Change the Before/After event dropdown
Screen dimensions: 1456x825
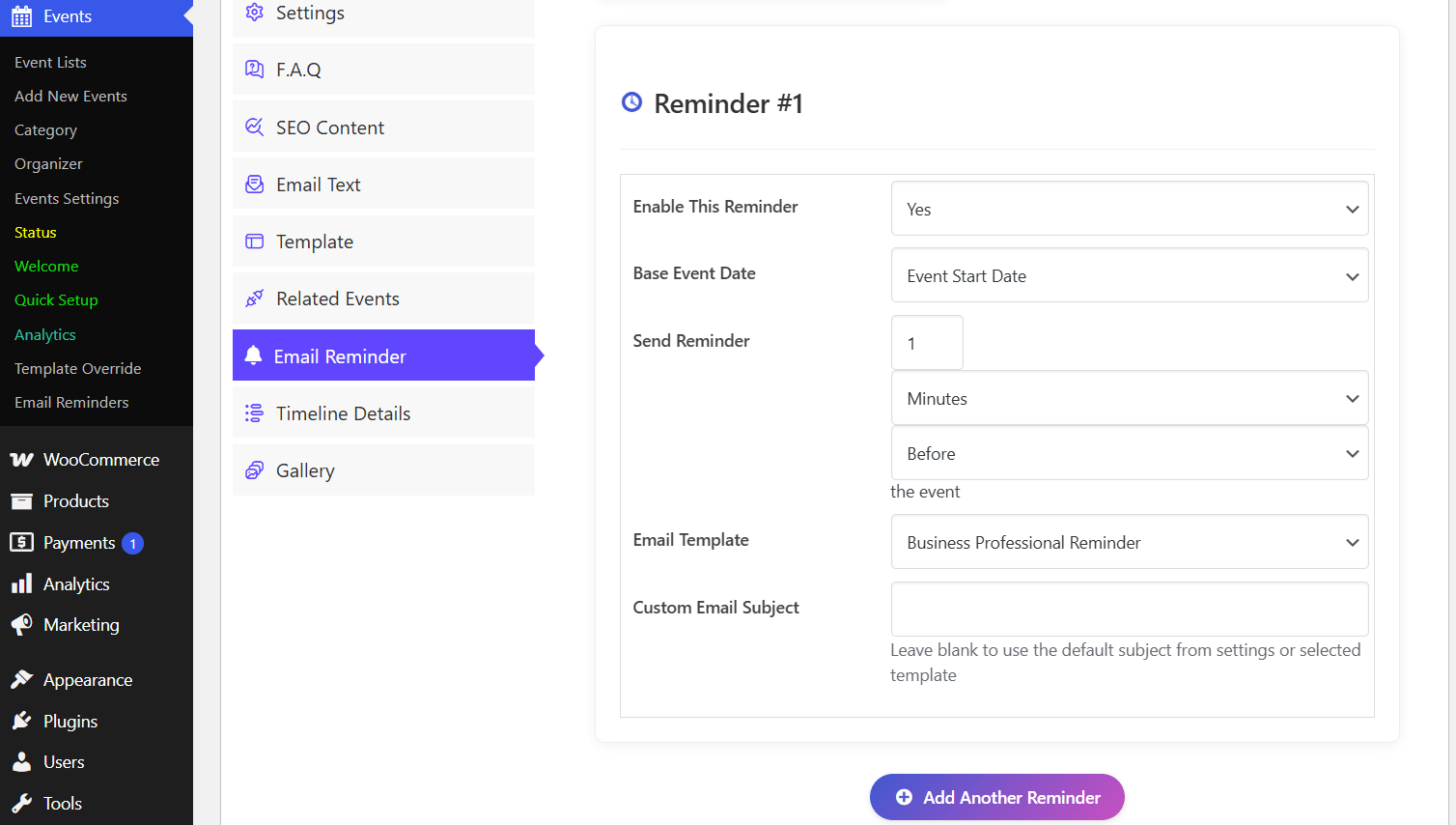1129,453
